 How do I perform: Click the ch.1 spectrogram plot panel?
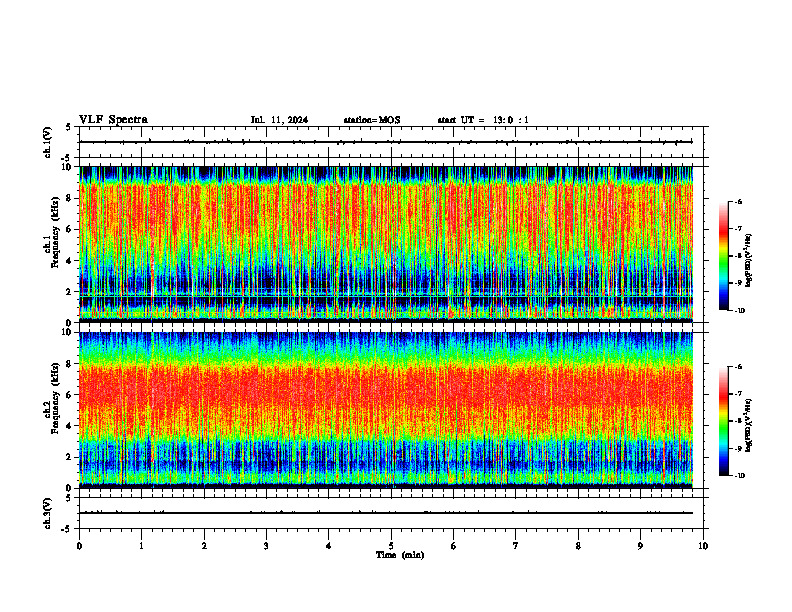pyautogui.click(x=386, y=244)
